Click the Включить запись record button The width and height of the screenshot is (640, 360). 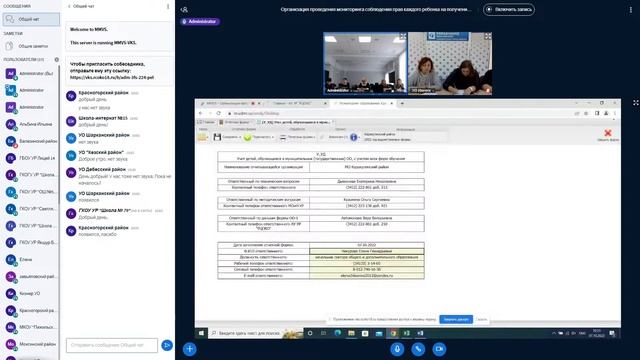[509, 9]
